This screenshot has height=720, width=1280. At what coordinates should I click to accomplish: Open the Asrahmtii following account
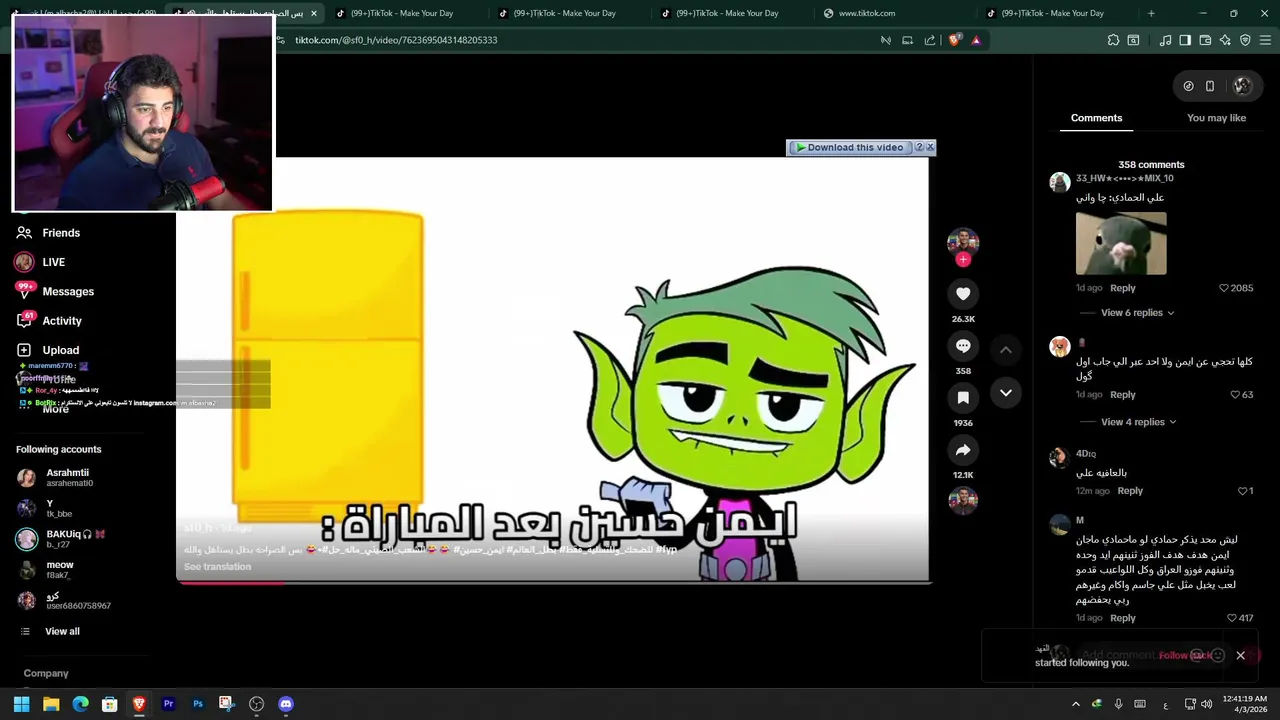pos(67,477)
